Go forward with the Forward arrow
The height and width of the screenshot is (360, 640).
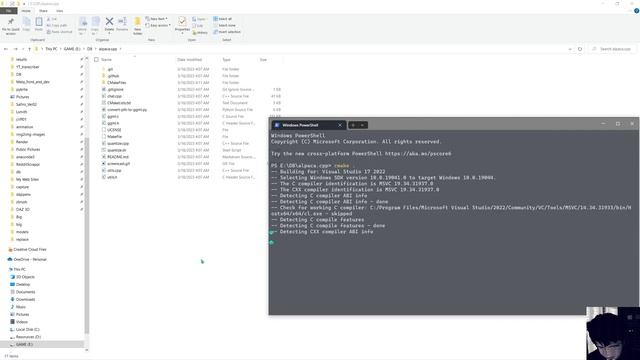15,49
